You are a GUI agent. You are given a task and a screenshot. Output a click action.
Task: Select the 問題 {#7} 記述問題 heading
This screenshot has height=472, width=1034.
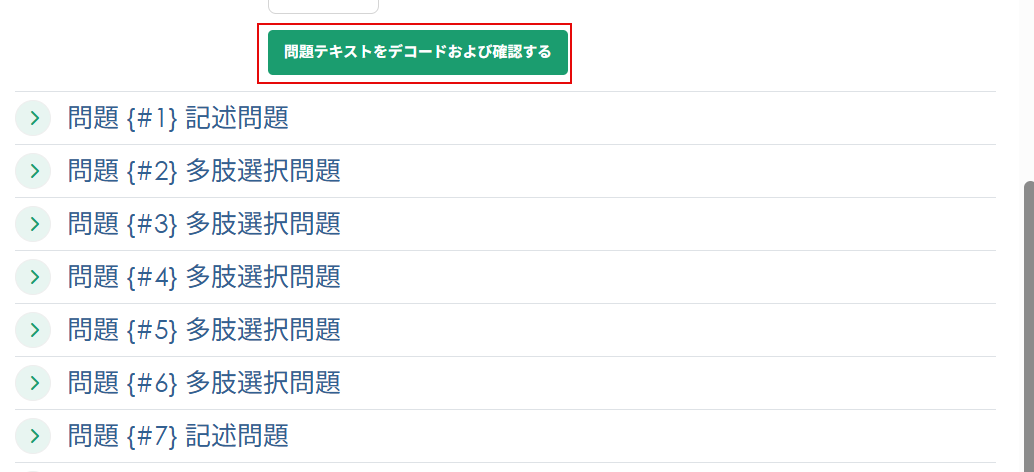pos(178,436)
